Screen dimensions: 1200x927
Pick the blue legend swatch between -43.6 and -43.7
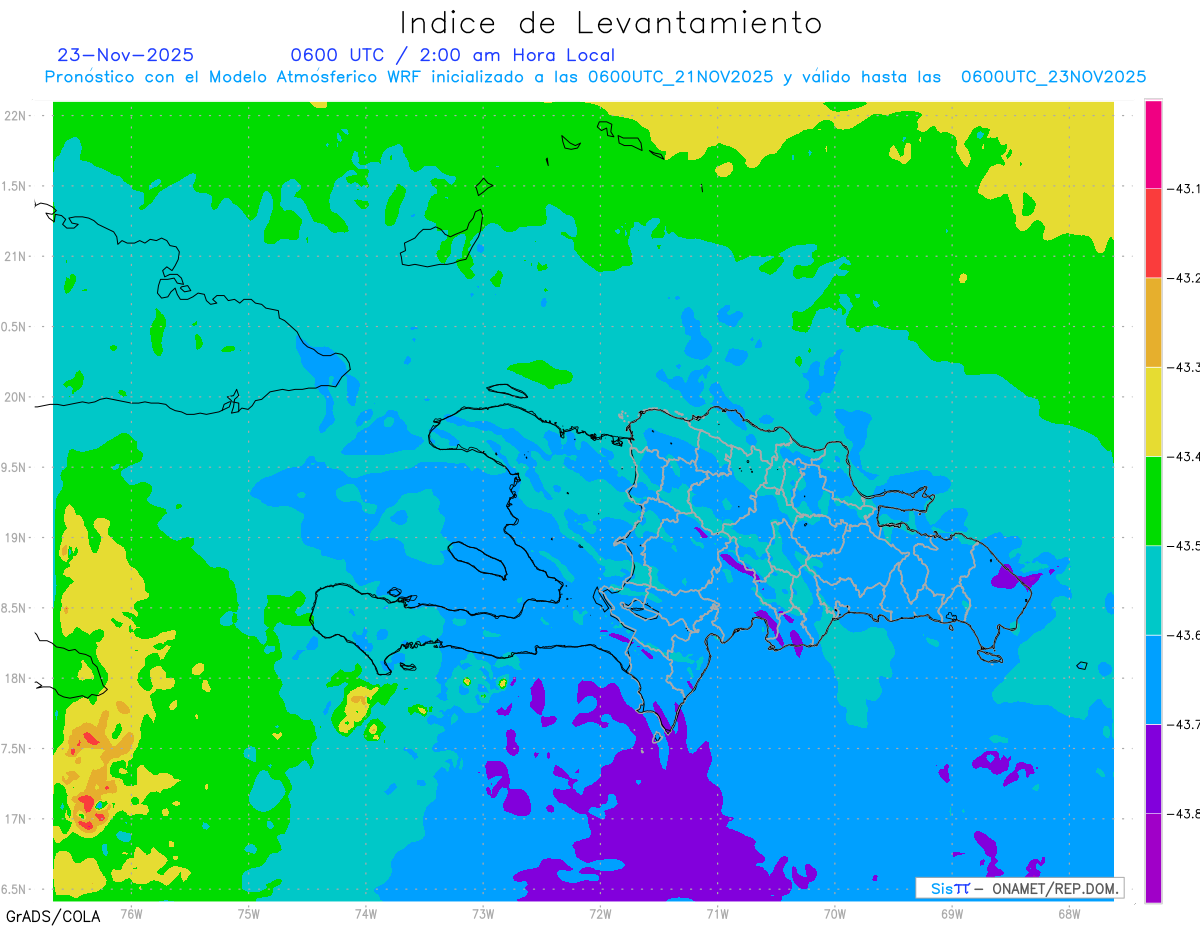point(1153,679)
